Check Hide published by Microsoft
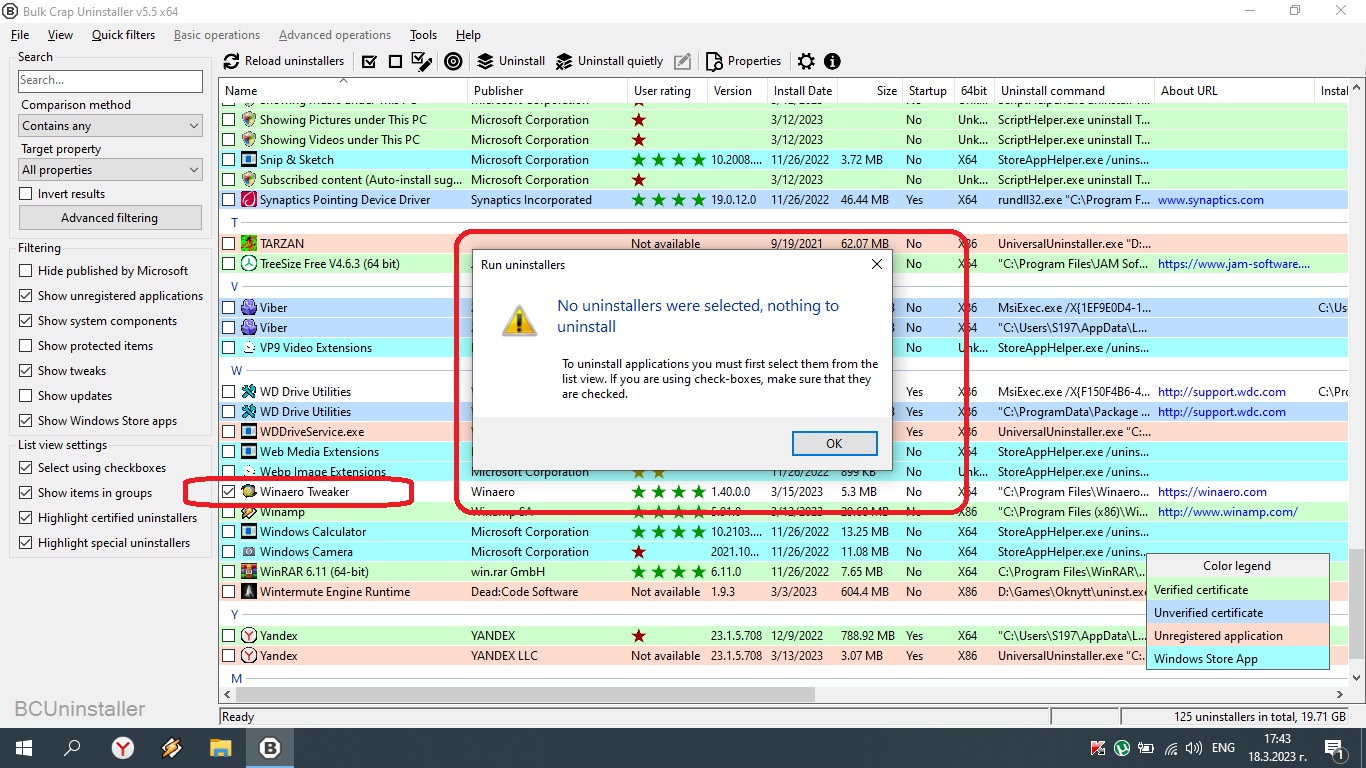This screenshot has height=768, width=1366. [26, 271]
